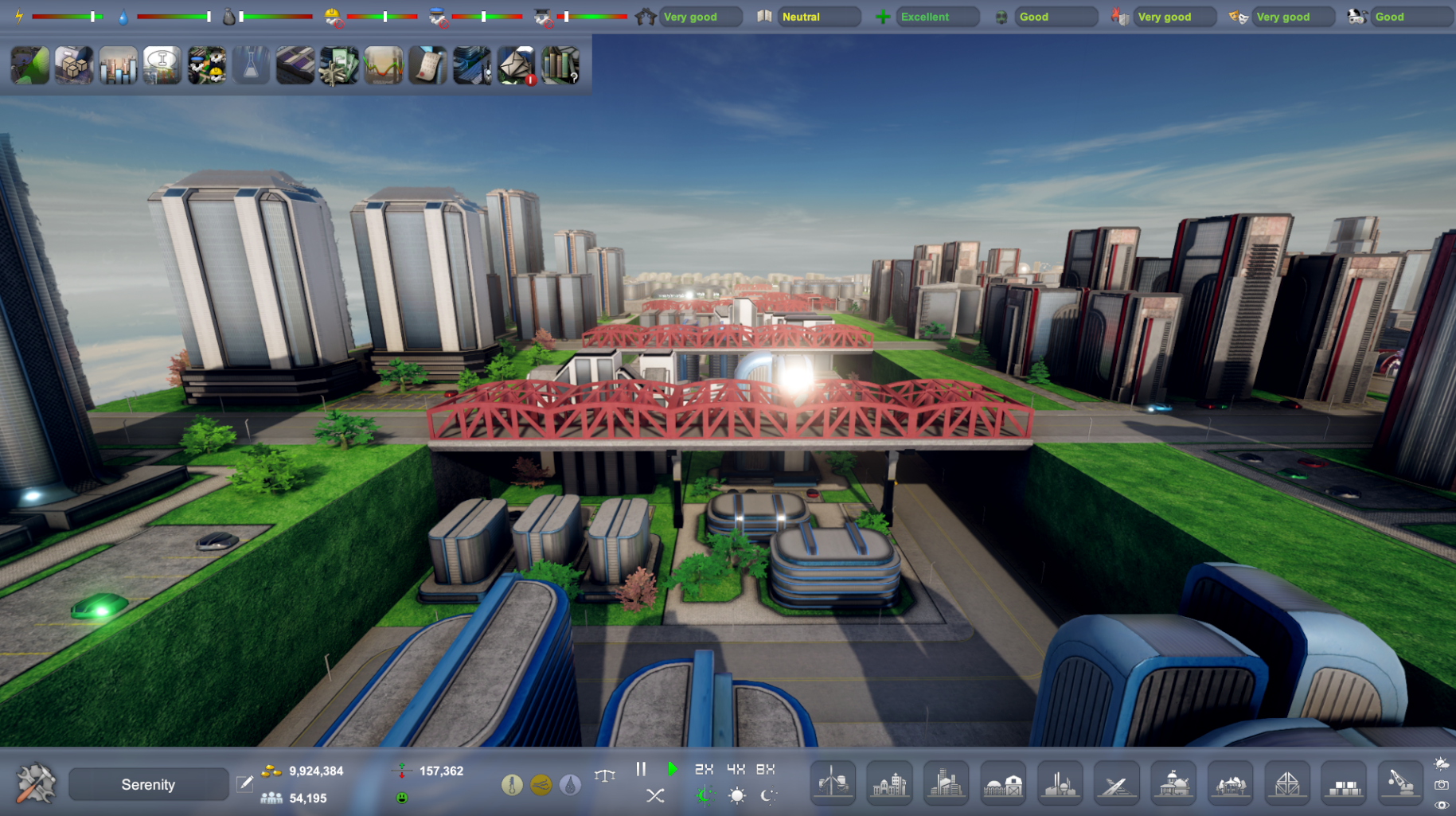
Task: Click the money balance 9,924,384
Action: coord(316,771)
